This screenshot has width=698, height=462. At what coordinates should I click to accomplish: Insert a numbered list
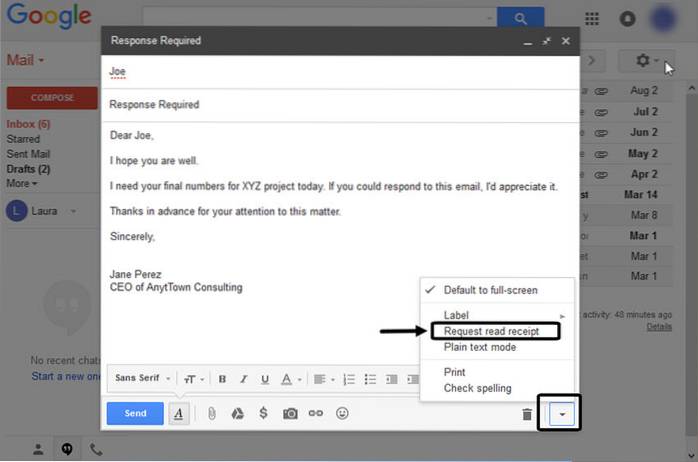point(349,379)
